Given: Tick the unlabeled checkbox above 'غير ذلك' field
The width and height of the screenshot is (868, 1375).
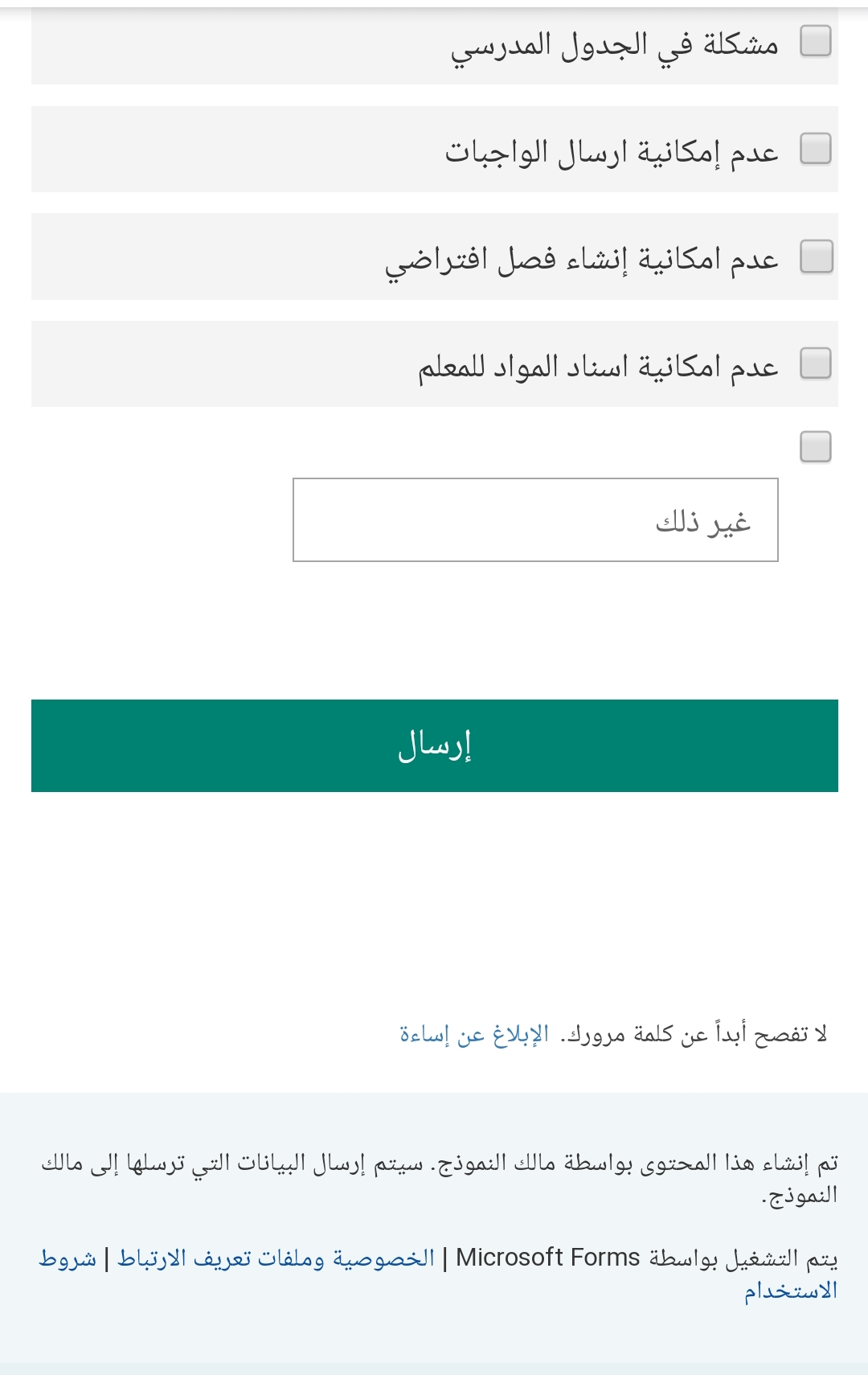Looking at the screenshot, I should click(816, 446).
